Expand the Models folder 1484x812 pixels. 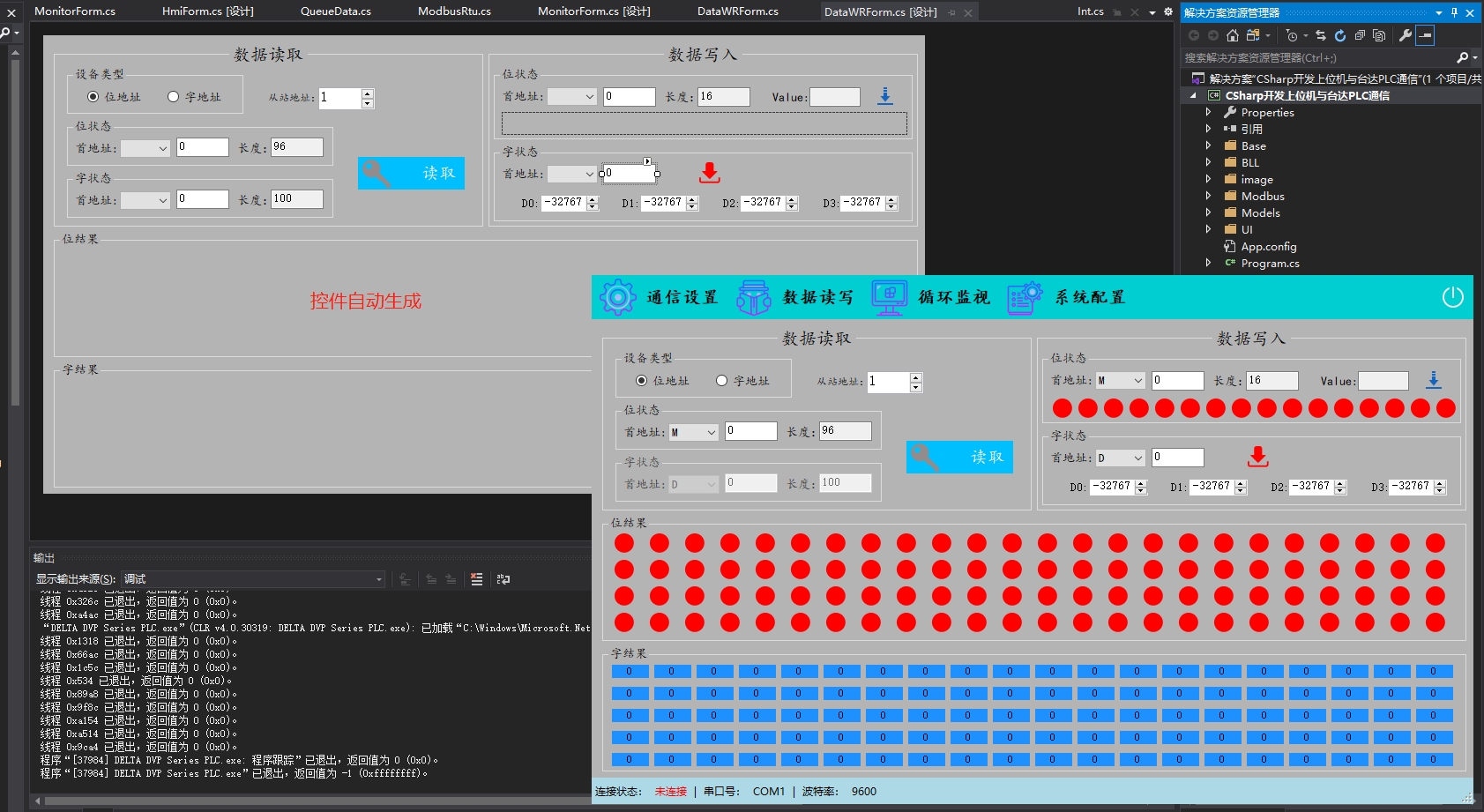pyautogui.click(x=1208, y=212)
